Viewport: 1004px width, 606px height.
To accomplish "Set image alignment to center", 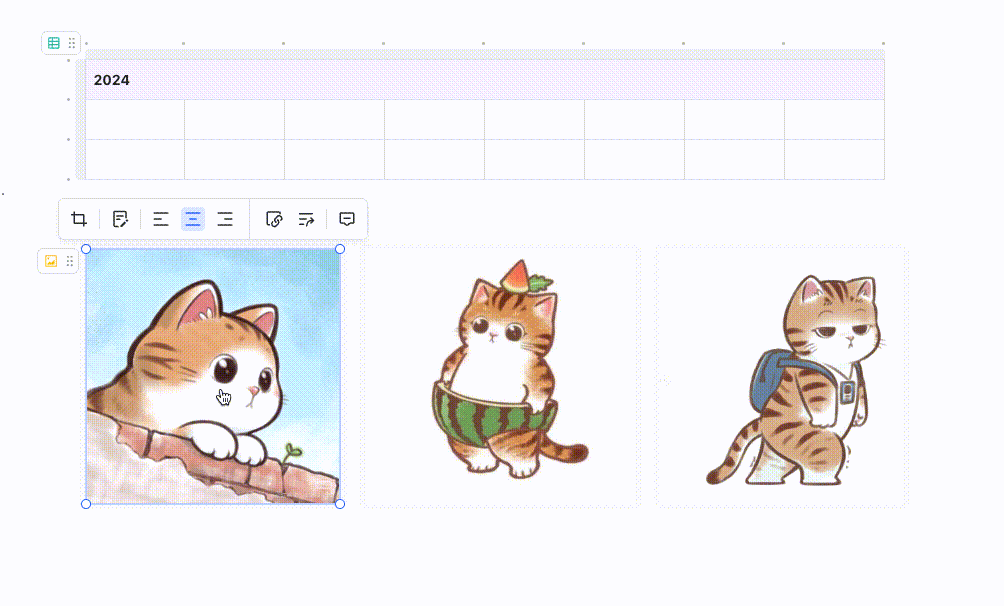I will [193, 219].
